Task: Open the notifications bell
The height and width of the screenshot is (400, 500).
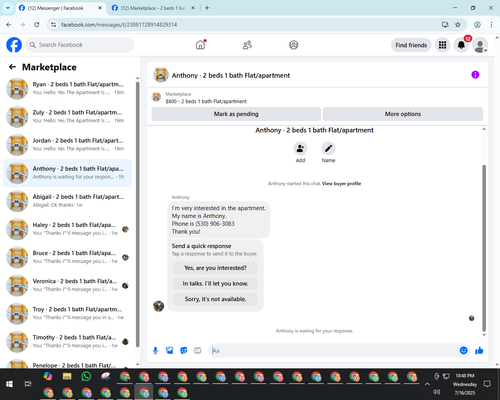Action: click(461, 45)
